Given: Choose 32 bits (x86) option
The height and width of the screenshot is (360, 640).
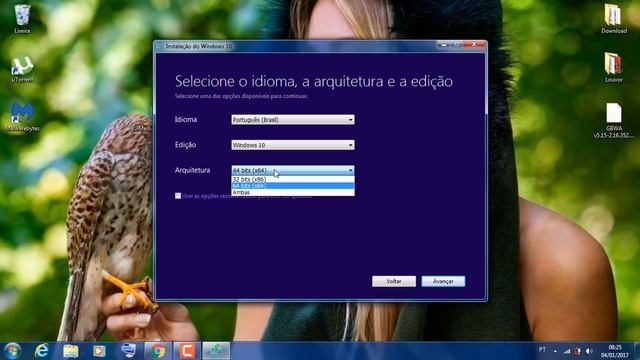Looking at the screenshot, I should point(293,179).
